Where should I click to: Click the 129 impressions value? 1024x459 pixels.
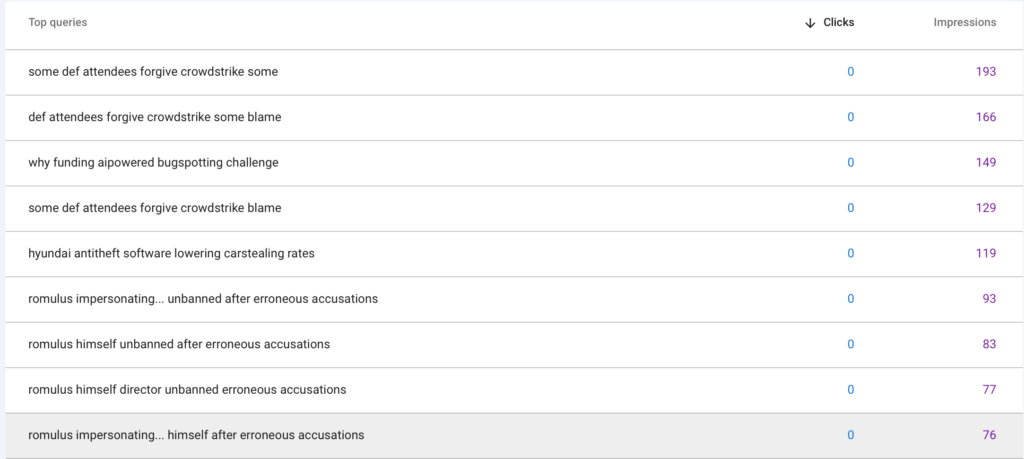(986, 208)
